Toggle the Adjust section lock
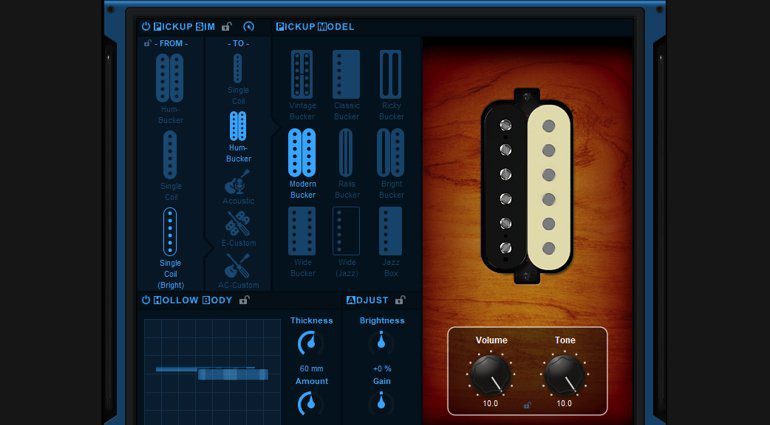This screenshot has height=425, width=770. pyautogui.click(x=400, y=300)
